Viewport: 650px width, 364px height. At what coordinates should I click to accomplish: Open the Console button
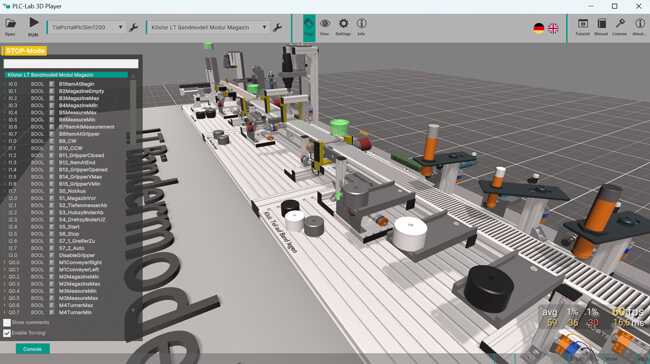[x=33, y=349]
